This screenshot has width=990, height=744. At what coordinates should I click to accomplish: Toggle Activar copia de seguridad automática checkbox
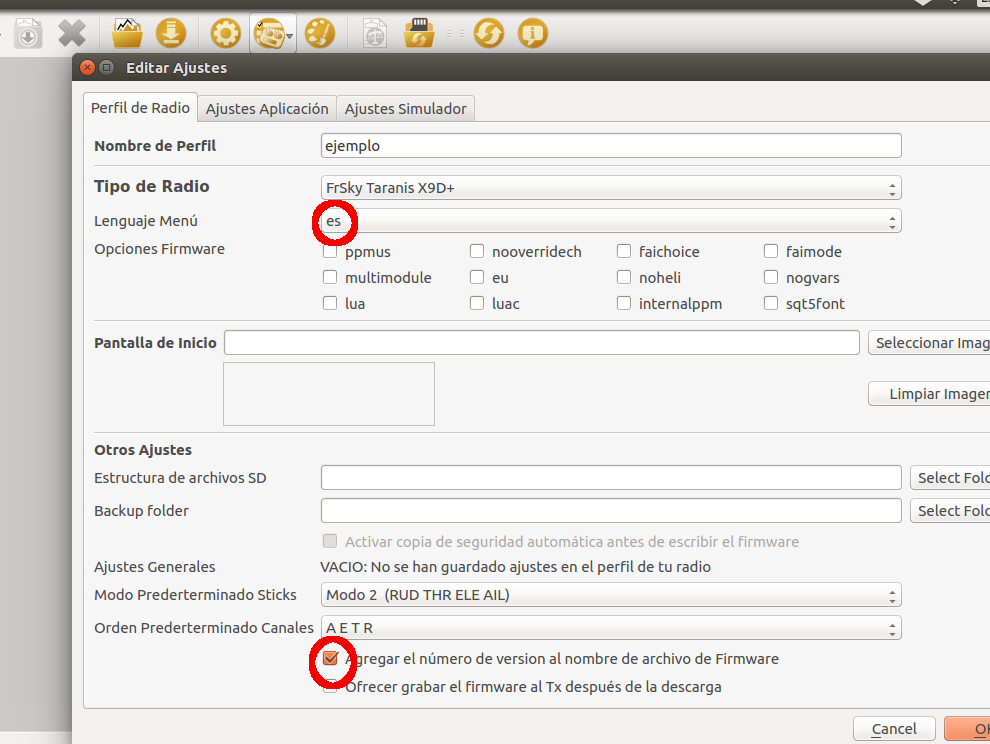330,541
